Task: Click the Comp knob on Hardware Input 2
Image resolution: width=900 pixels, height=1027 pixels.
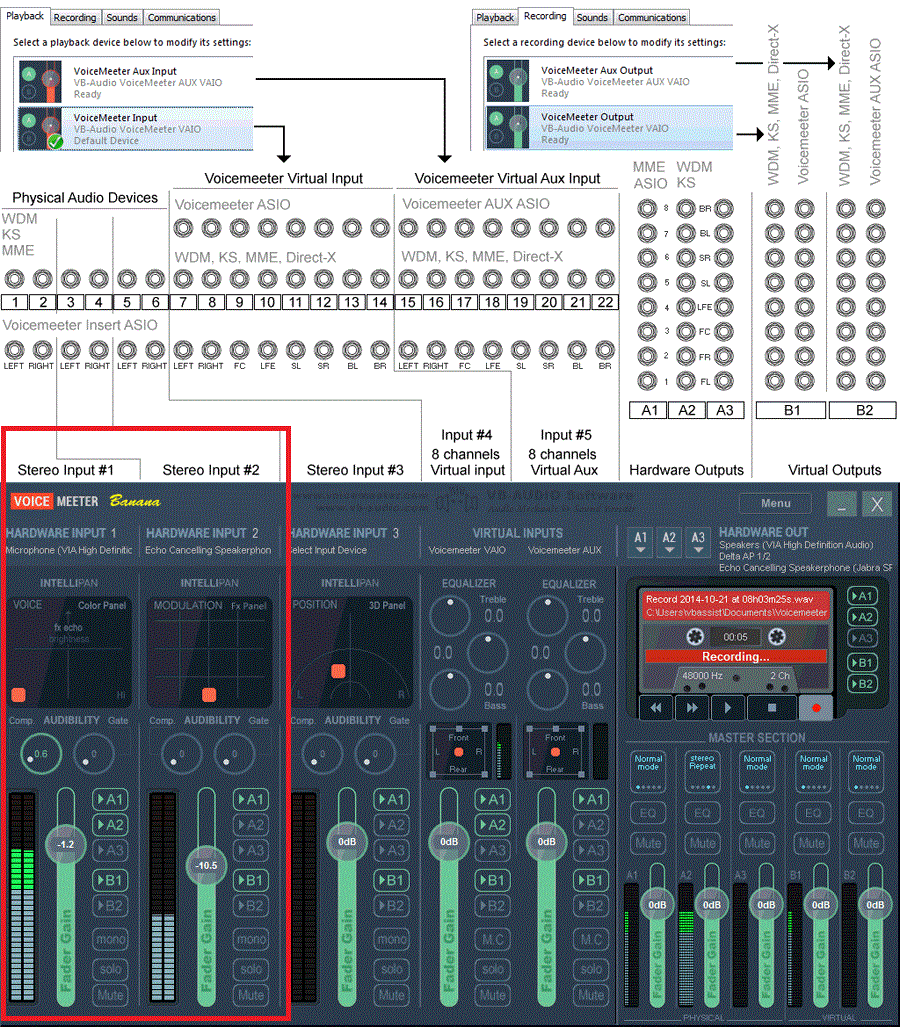Action: 181,754
